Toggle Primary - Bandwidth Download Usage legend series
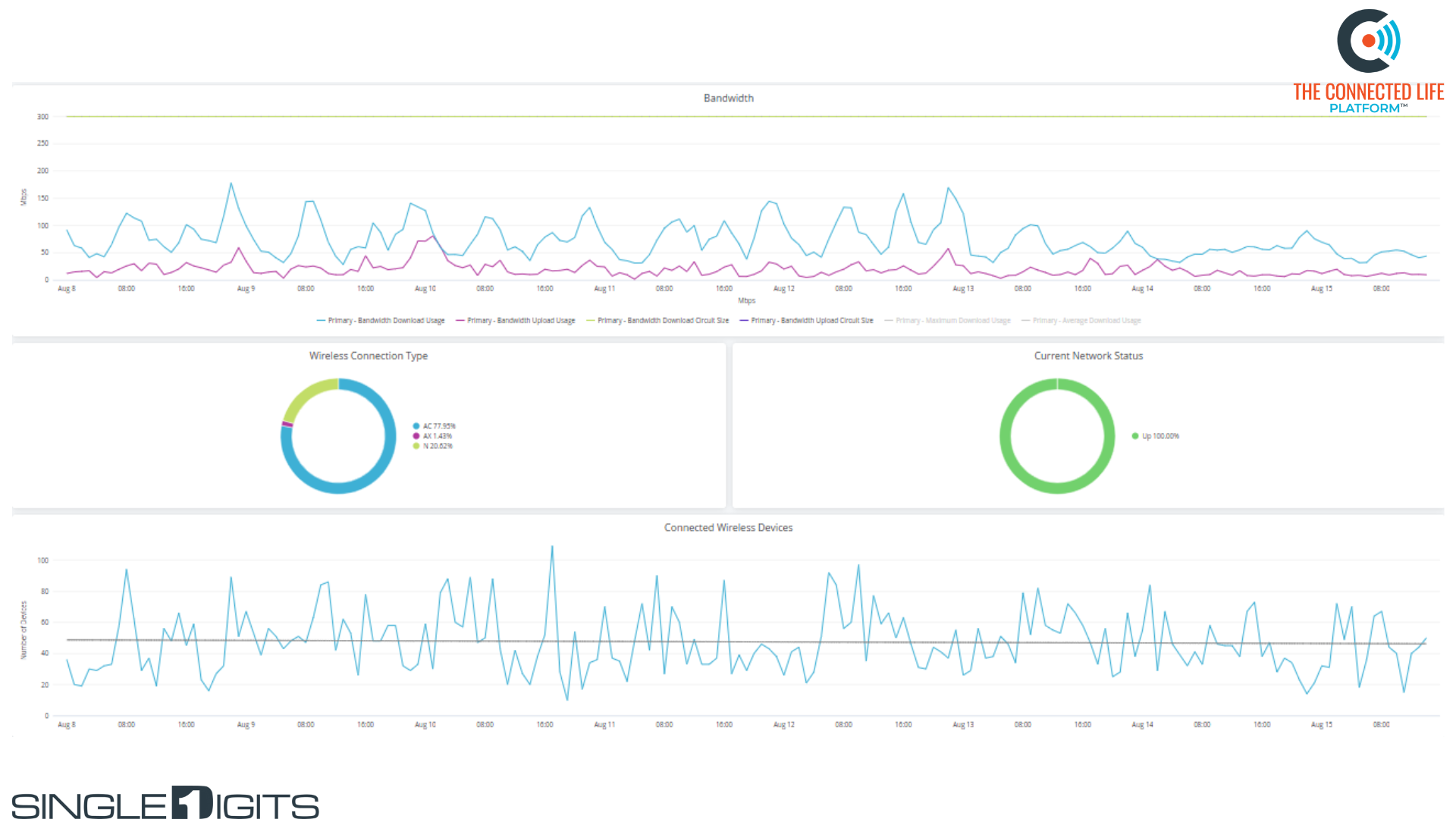 click(381, 321)
